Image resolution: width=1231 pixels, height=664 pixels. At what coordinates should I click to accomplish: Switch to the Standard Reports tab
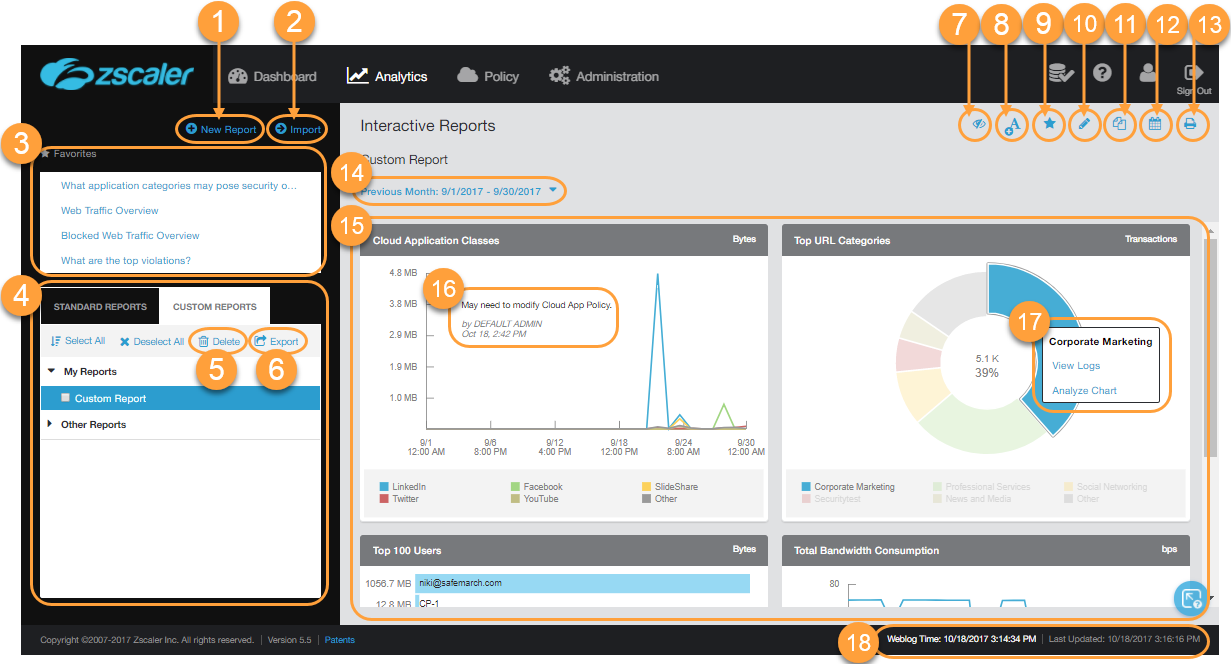(99, 306)
